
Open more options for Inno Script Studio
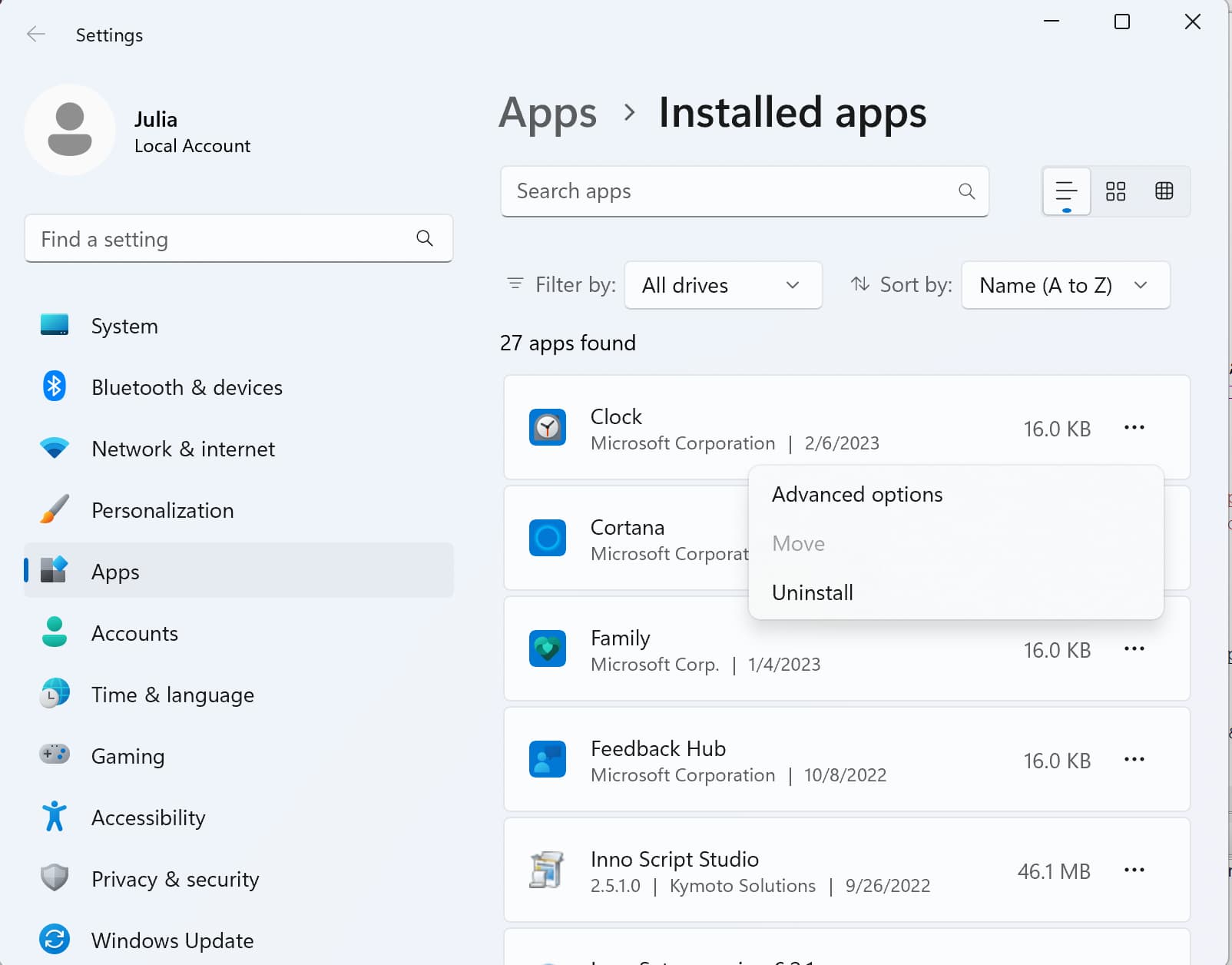pos(1134,870)
